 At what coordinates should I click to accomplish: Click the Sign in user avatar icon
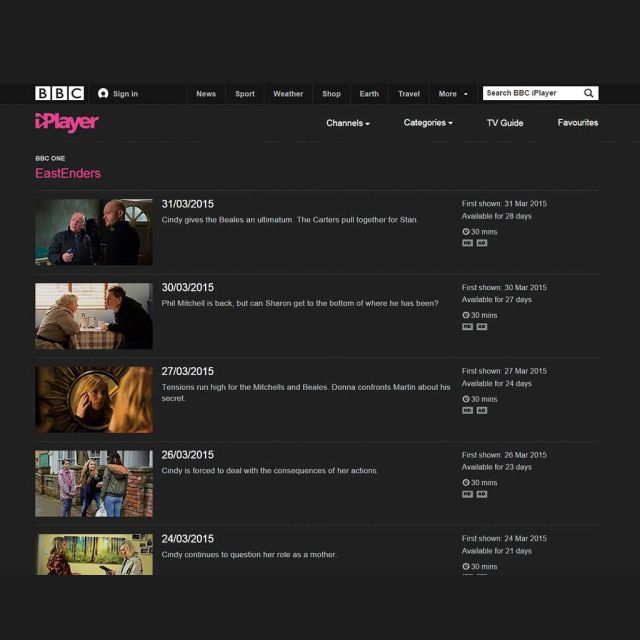103,93
